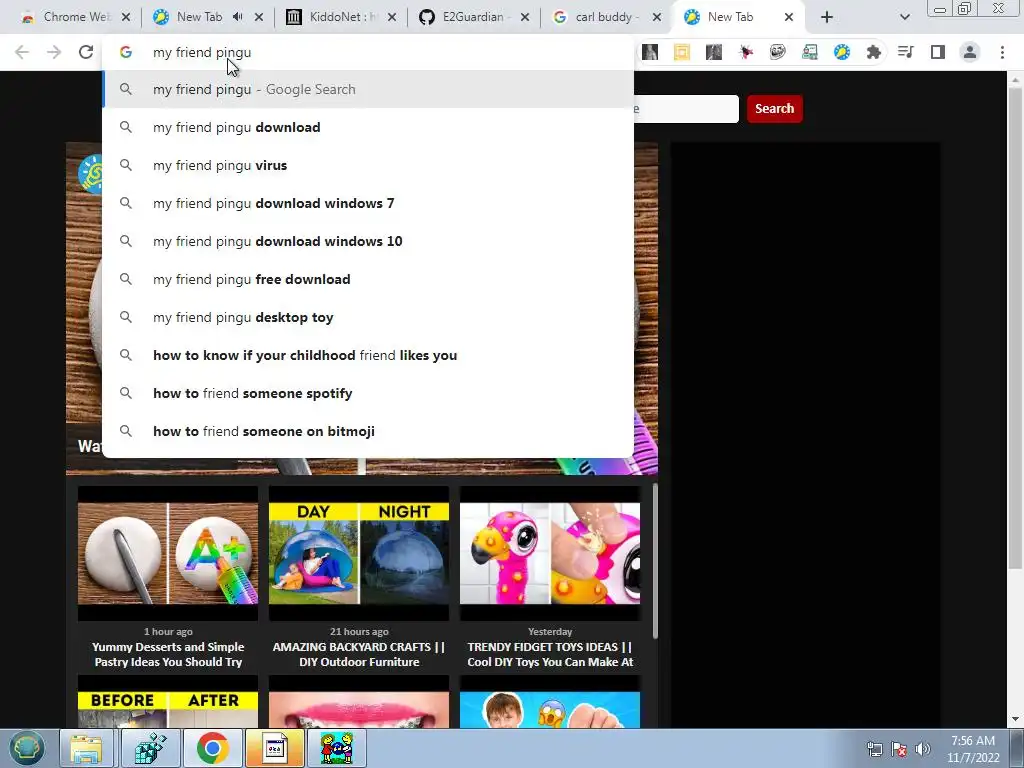Open the Registry Editor cubes taskbar icon
The height and width of the screenshot is (768, 1024).
150,748
